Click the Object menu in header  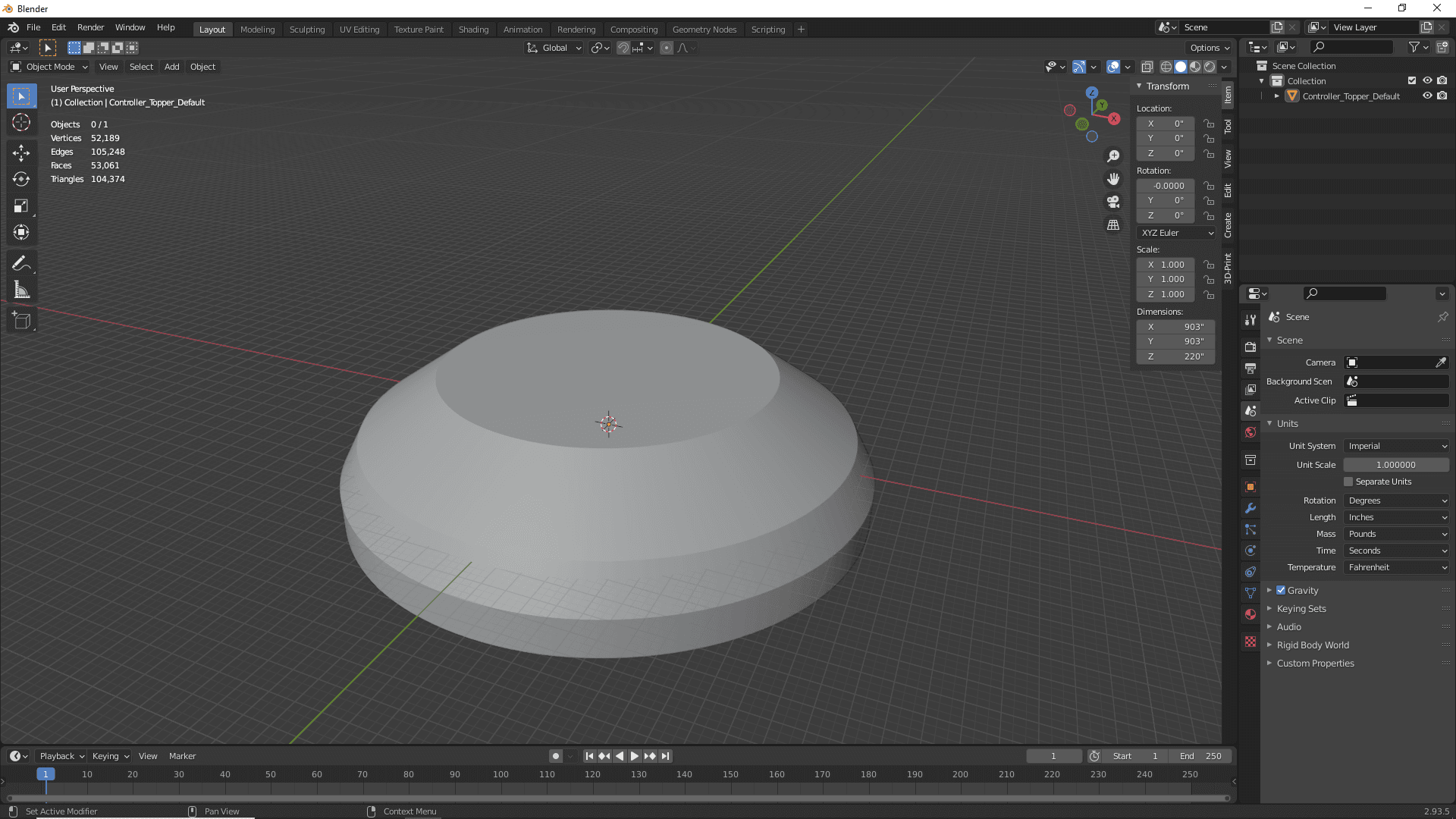coord(203,66)
